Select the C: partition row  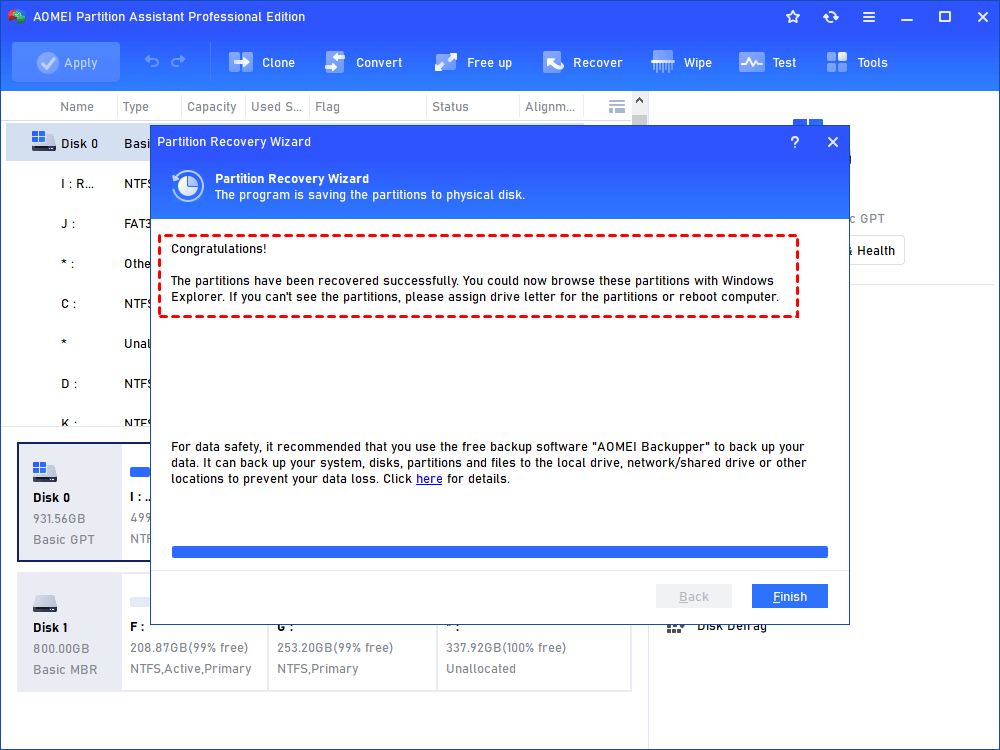pos(78,304)
